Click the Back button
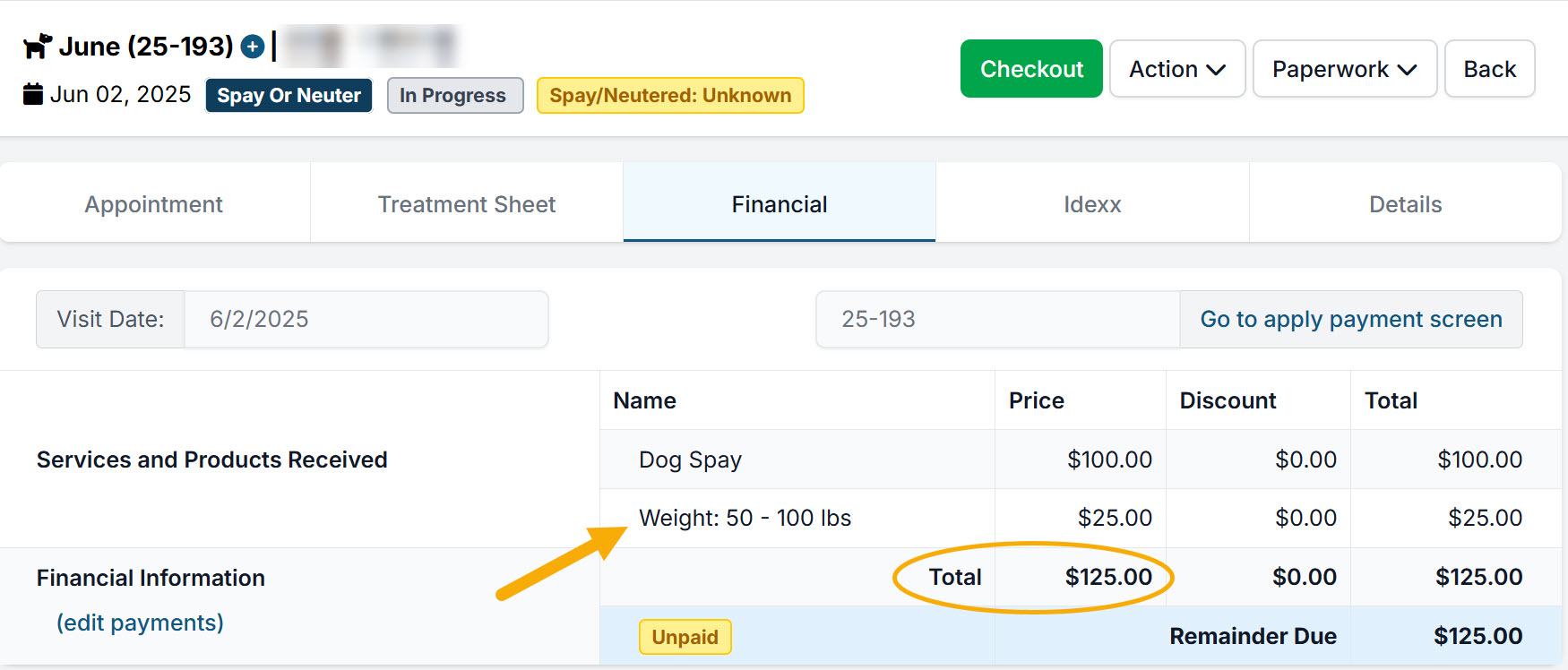The height and width of the screenshot is (670, 1568). point(1489,69)
